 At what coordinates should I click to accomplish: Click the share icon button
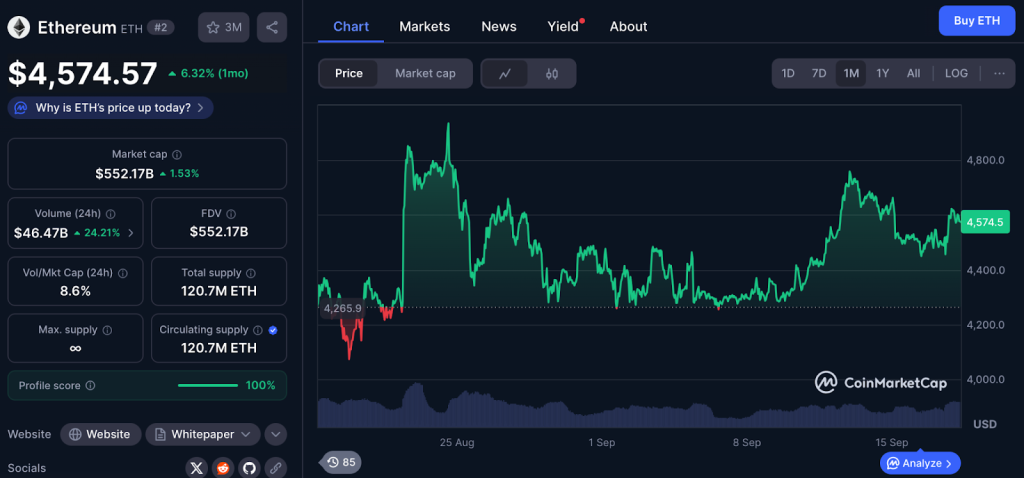272,27
